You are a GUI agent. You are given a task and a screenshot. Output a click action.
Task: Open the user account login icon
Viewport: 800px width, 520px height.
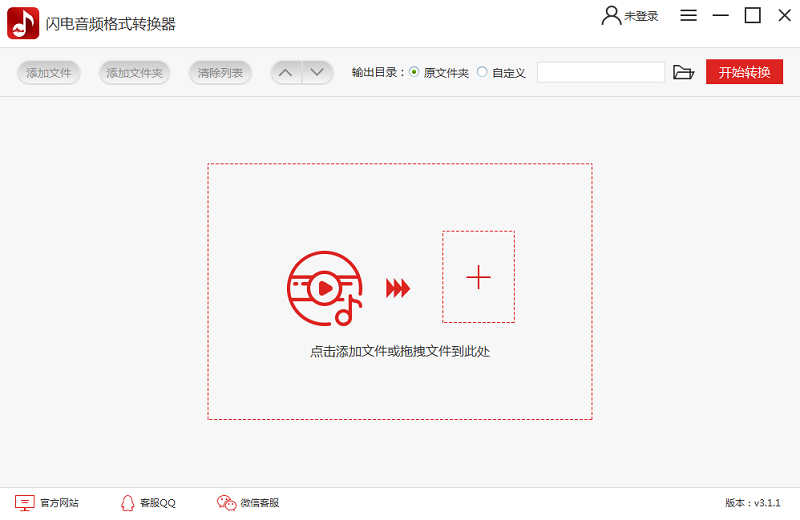[611, 16]
